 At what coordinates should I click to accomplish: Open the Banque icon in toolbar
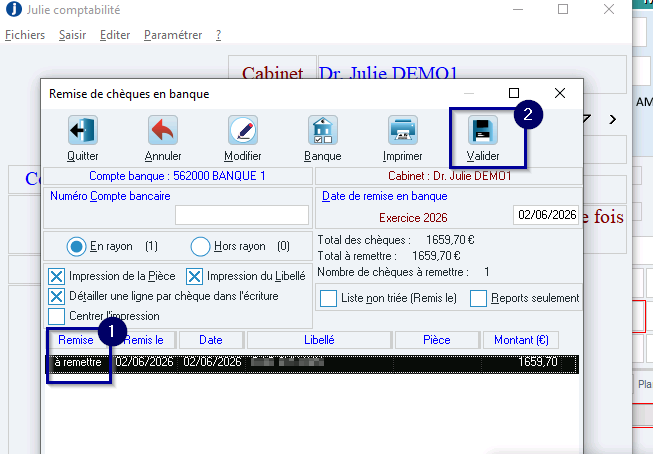pos(323,130)
